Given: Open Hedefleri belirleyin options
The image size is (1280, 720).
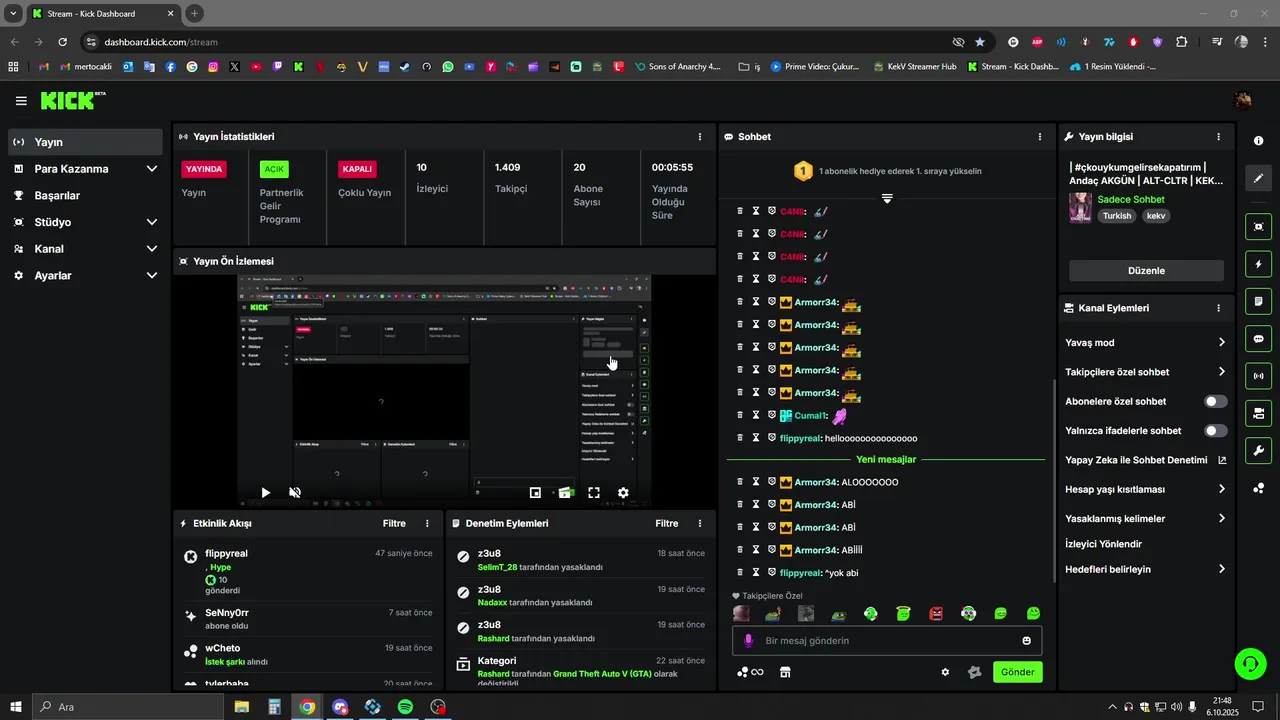Looking at the screenshot, I should pyautogui.click(x=1146, y=569).
